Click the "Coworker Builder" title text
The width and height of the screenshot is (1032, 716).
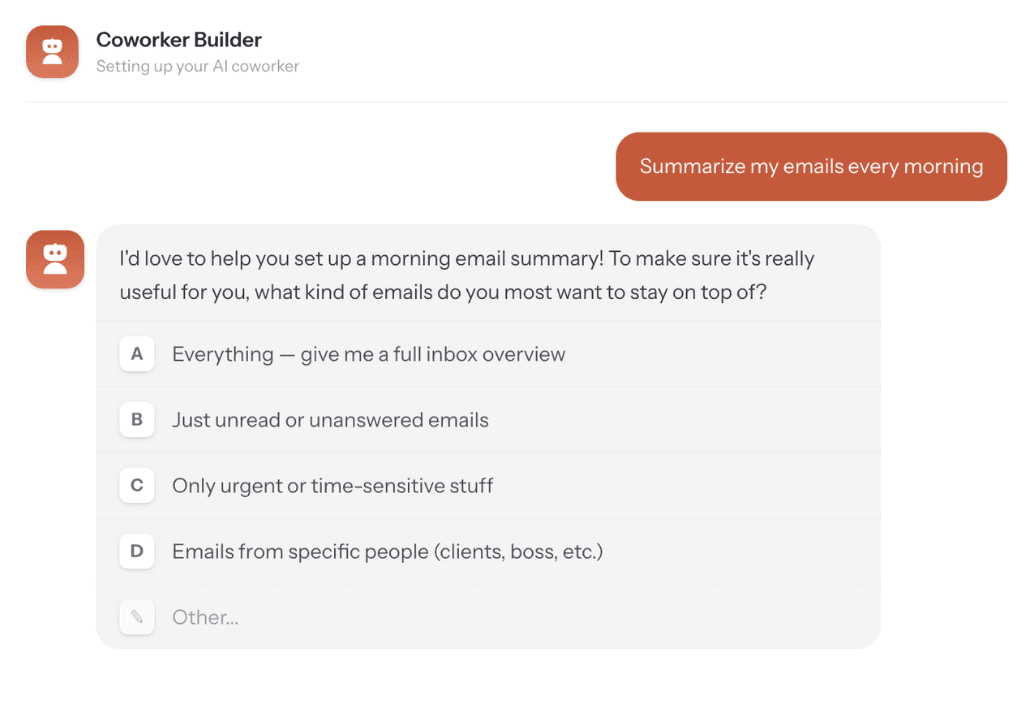[x=179, y=40]
